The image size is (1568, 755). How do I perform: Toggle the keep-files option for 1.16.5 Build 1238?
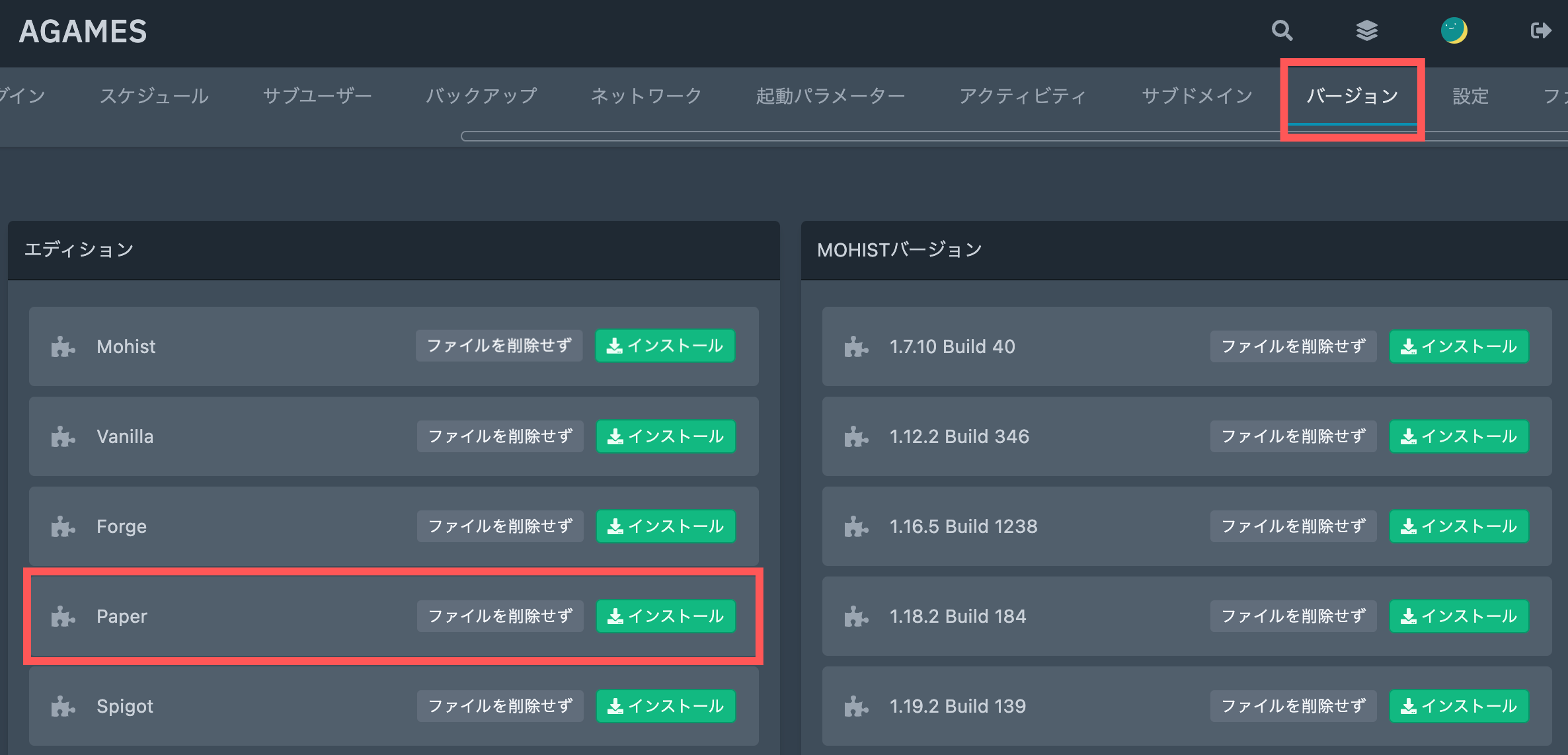coord(1293,526)
